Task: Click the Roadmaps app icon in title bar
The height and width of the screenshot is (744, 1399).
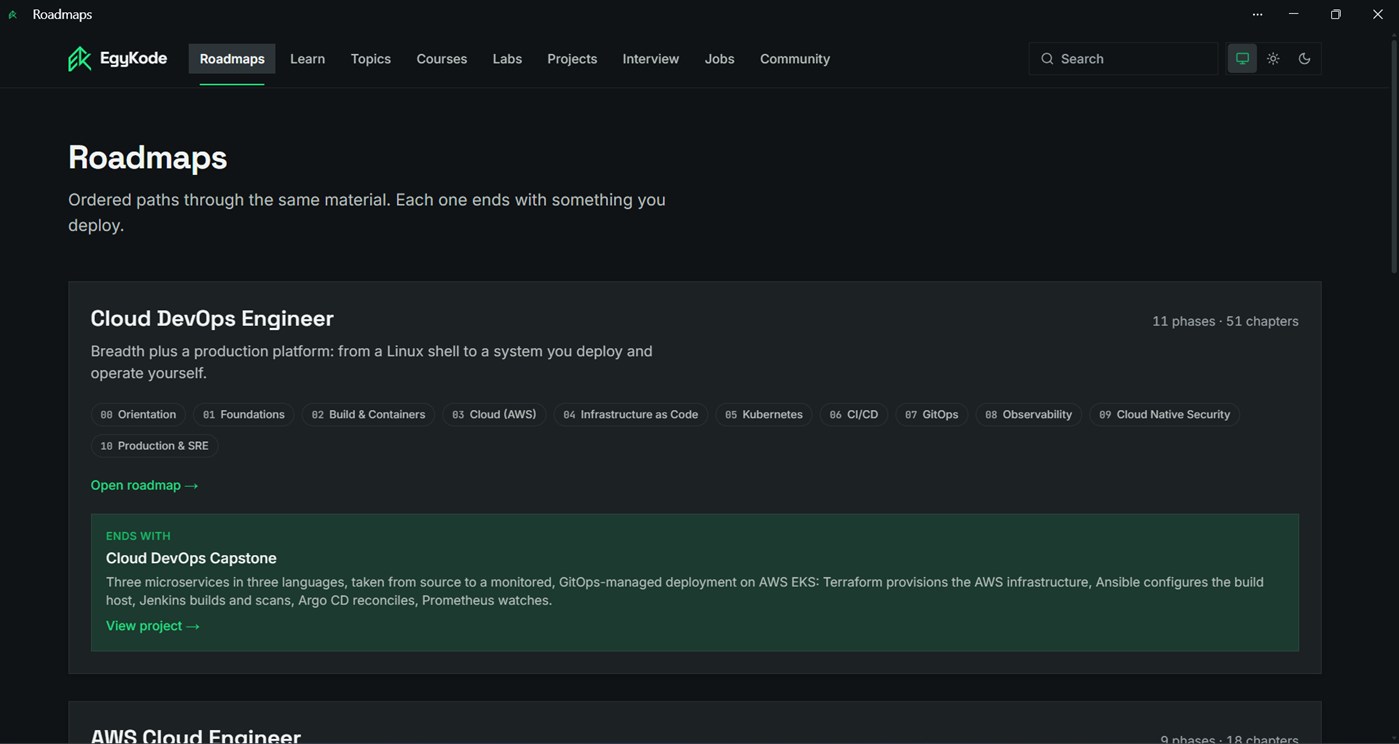Action: point(13,15)
